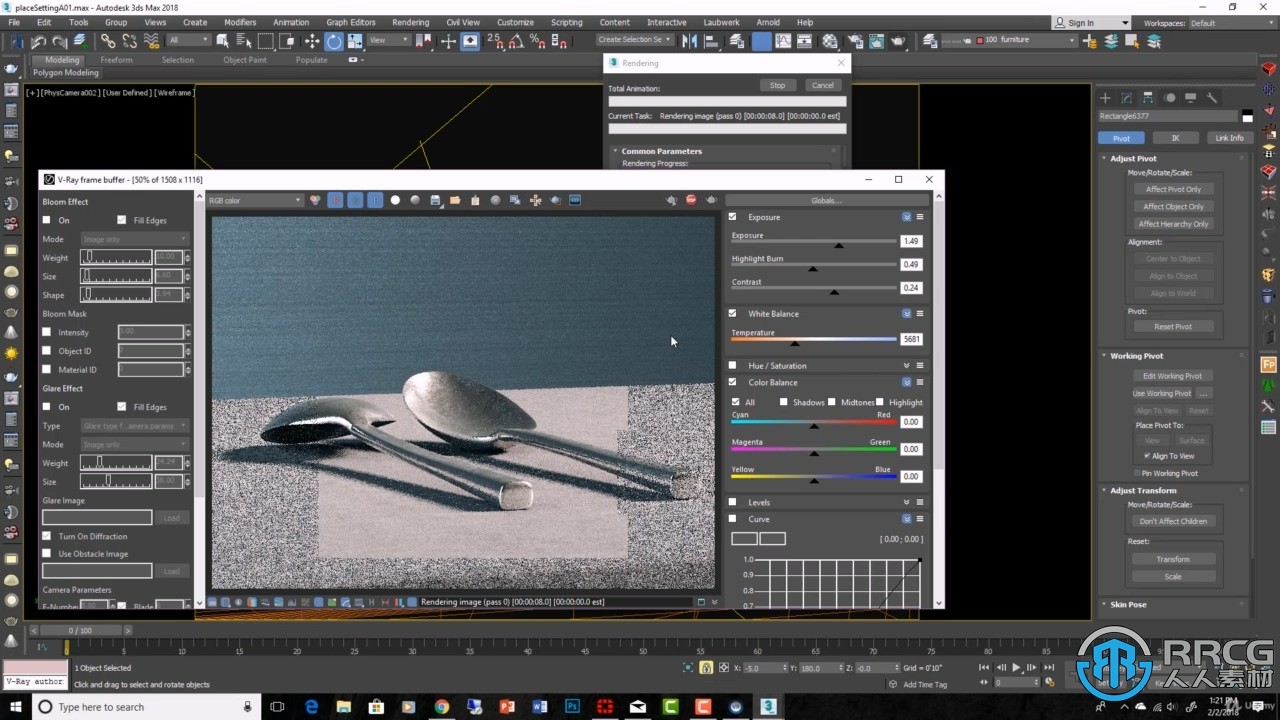Collapse the Working Pivot rollout

[x=1136, y=356]
